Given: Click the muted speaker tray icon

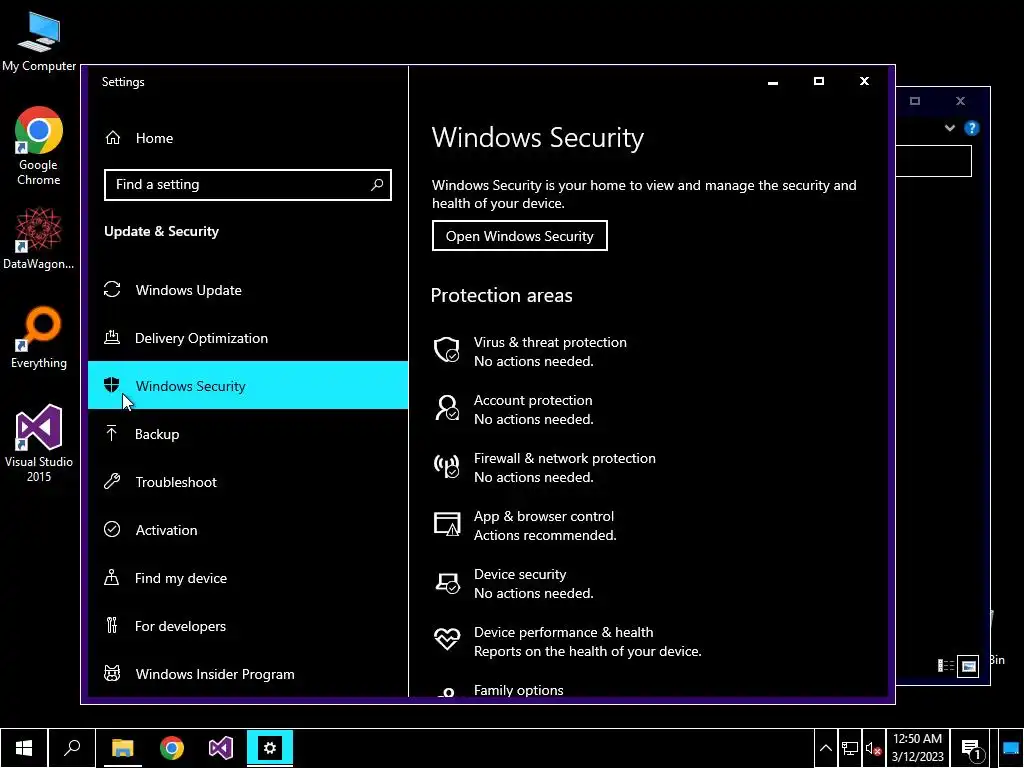Looking at the screenshot, I should tap(873, 749).
